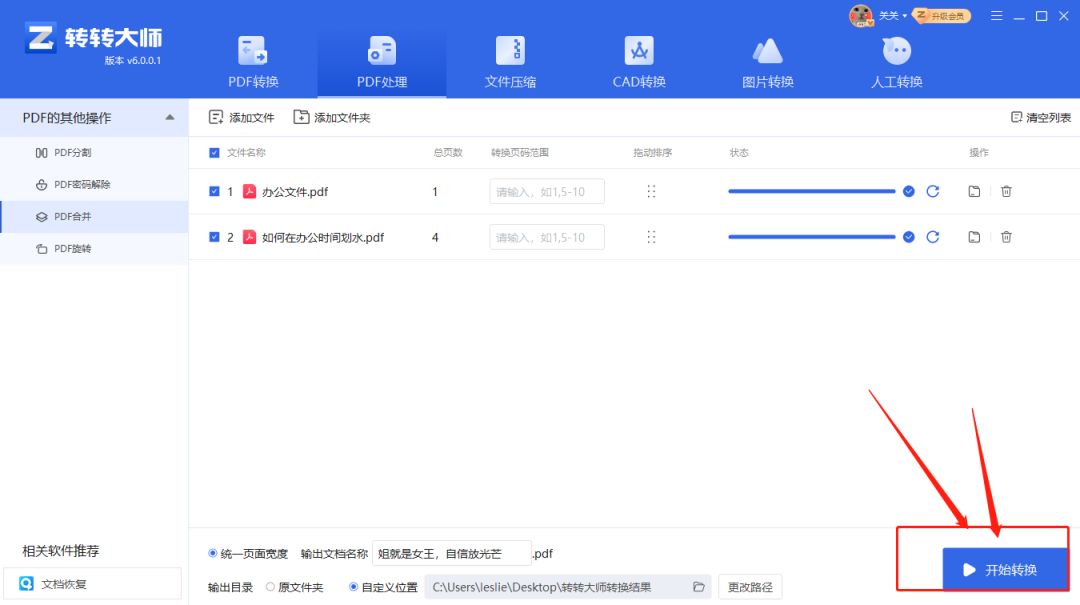Delete 办公文件.pdf from the list
Screen dimensions: 1080x605
coord(1006,191)
